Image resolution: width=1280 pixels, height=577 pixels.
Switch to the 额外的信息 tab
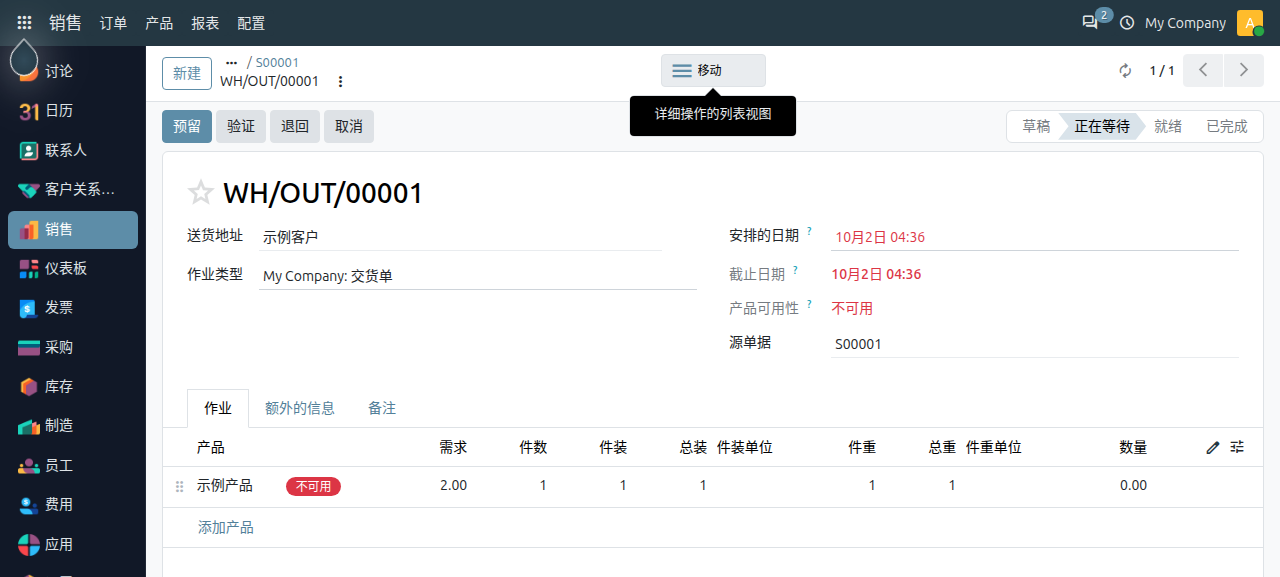[300, 408]
